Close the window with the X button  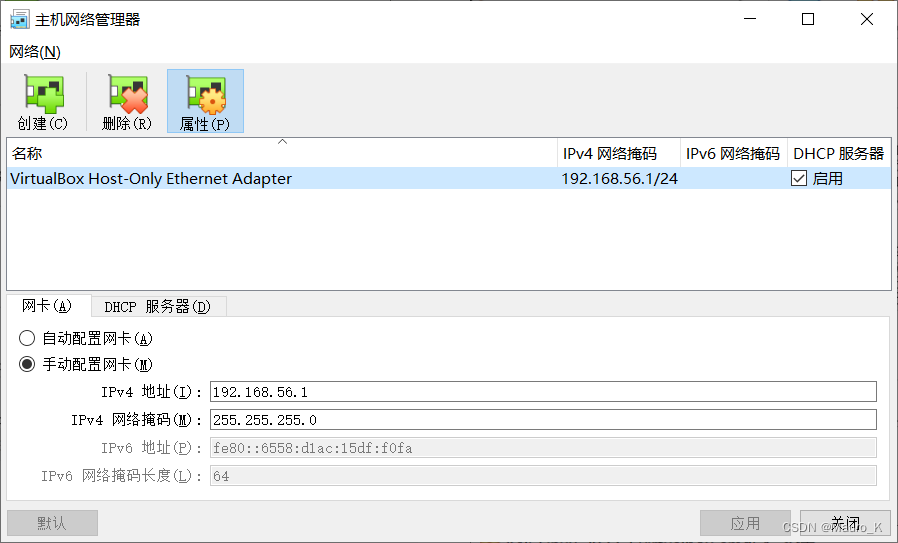867,19
